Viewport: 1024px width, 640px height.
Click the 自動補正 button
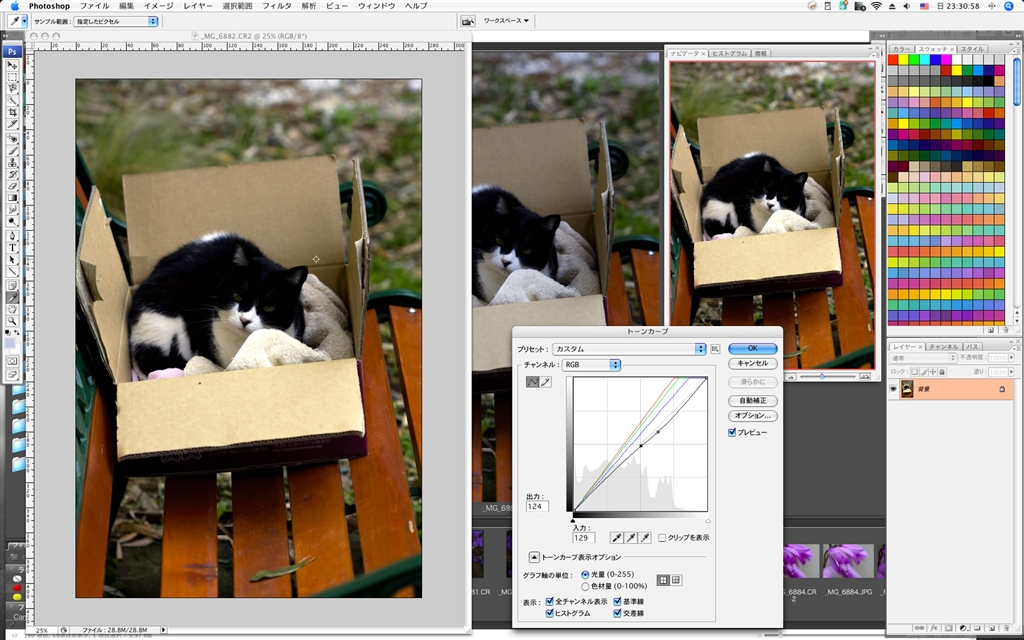[752, 400]
